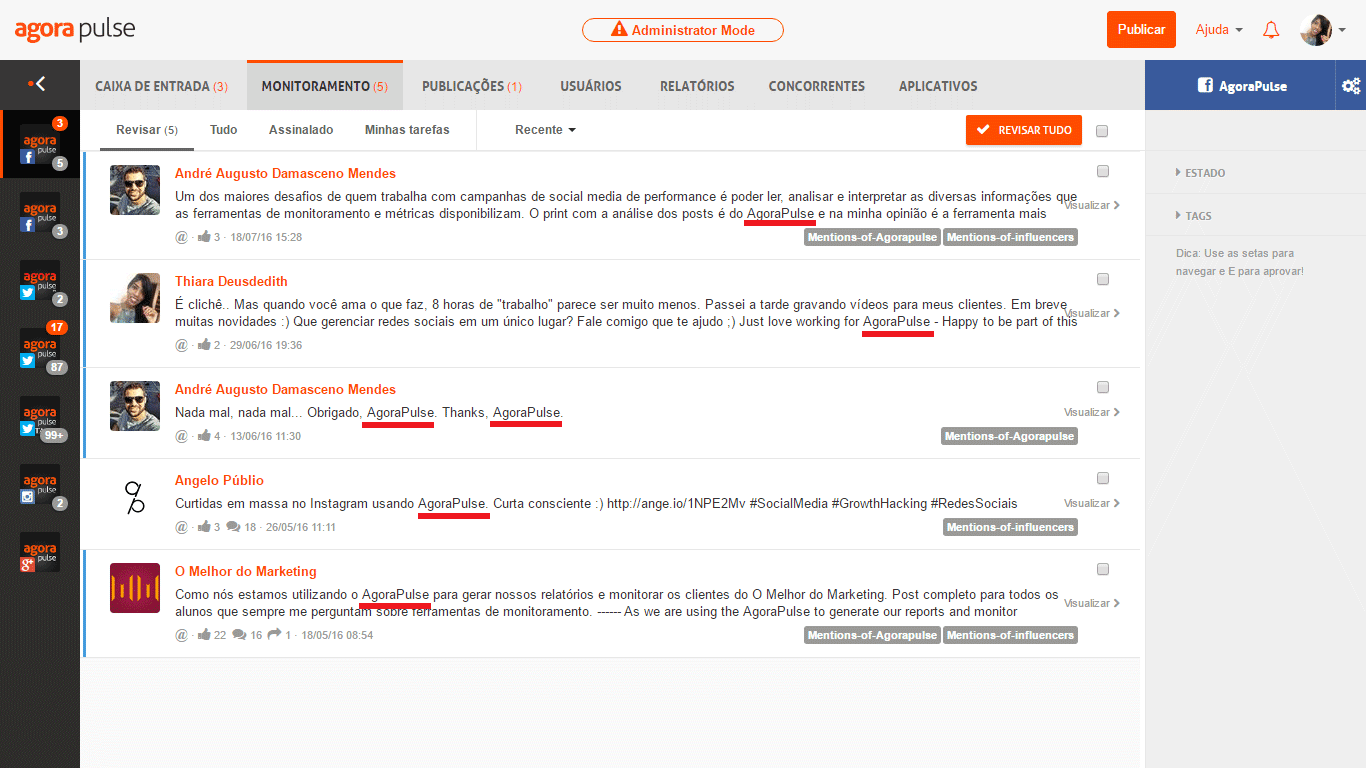Check the box for Angelo Público's post
This screenshot has width=1366, height=768.
click(x=1103, y=478)
